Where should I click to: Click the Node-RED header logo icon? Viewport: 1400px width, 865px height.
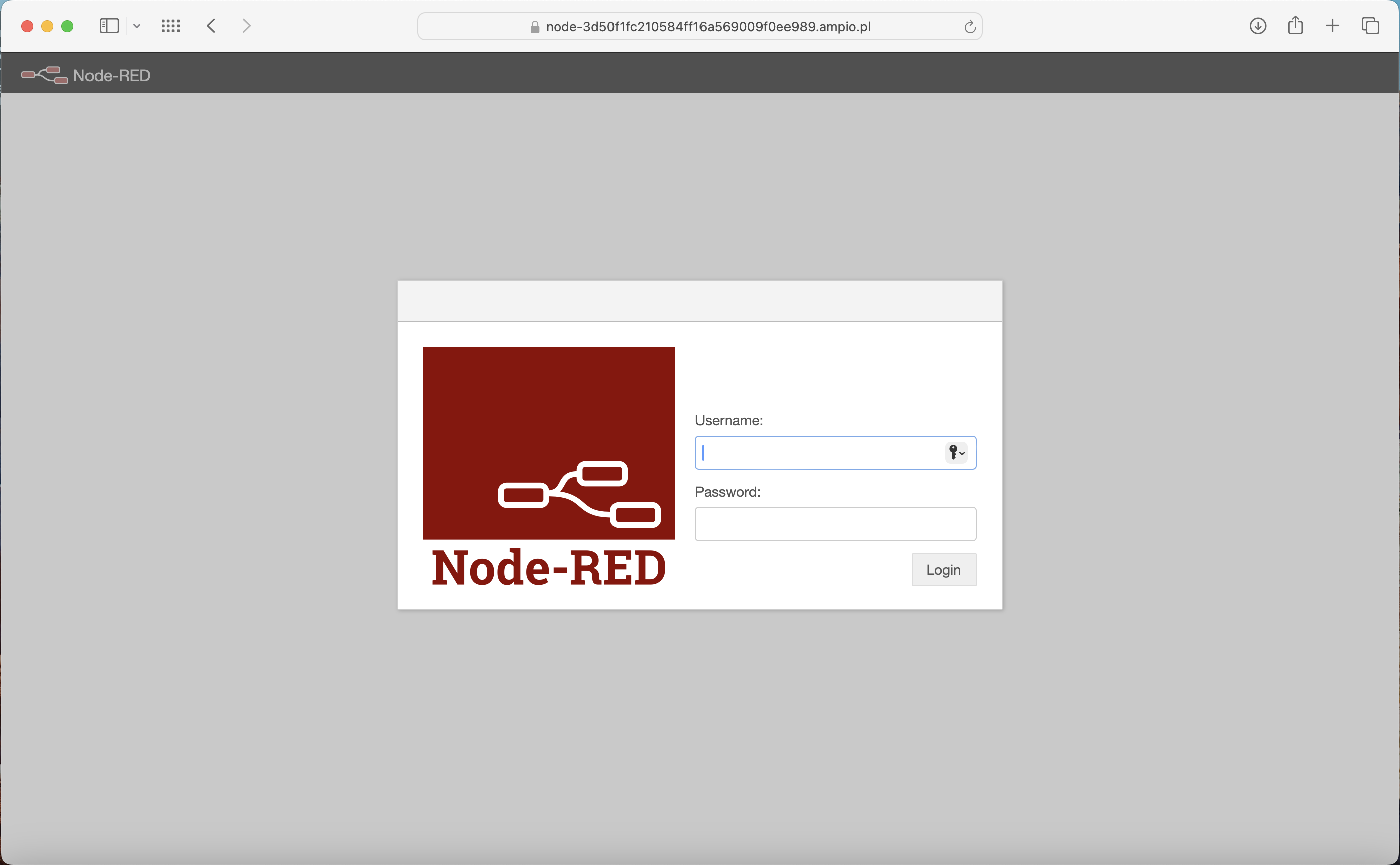coord(45,75)
